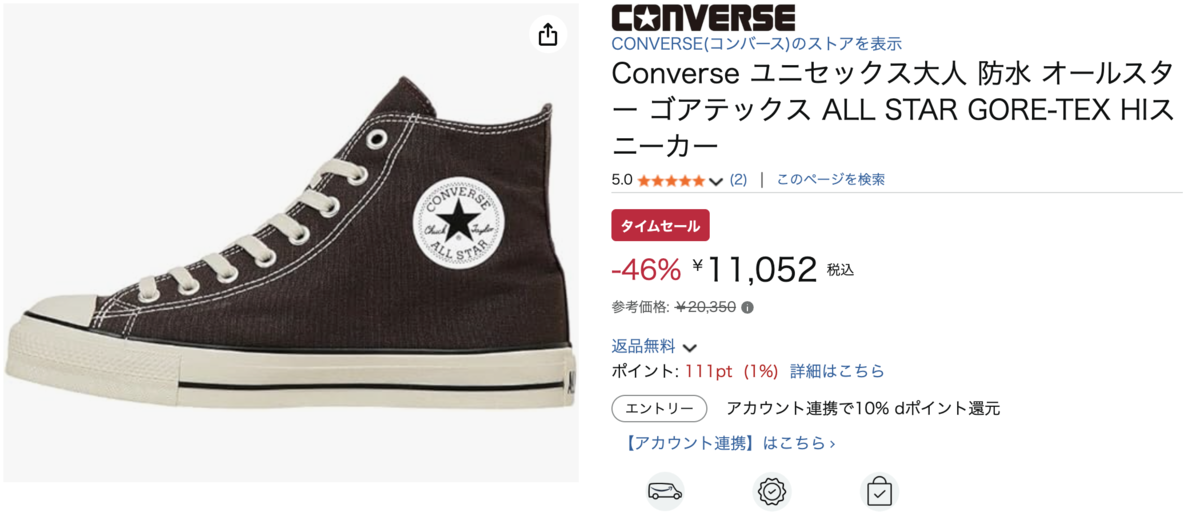This screenshot has width=1200, height=512.
Task: Click the CONVERSE brand logo
Action: tap(703, 17)
